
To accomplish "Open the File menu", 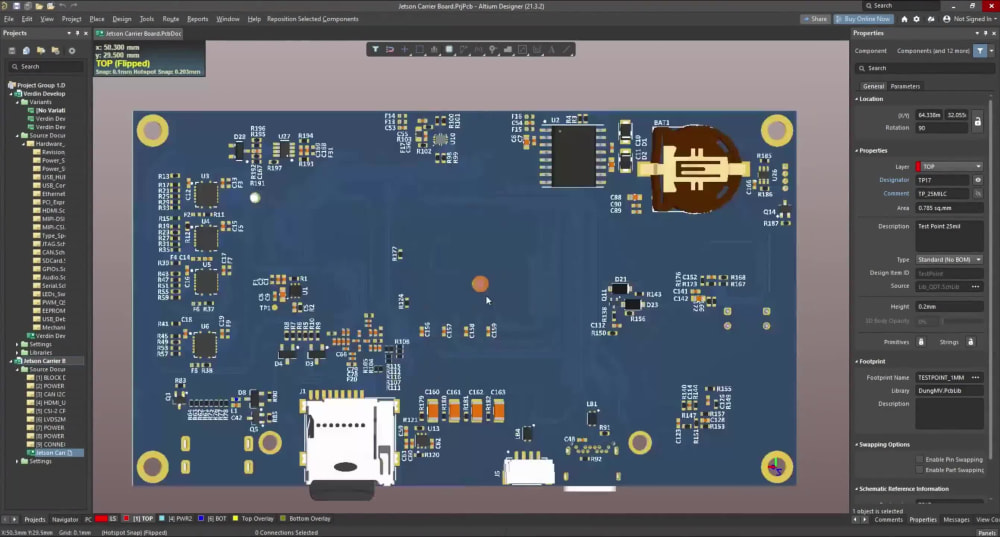I will point(9,19).
